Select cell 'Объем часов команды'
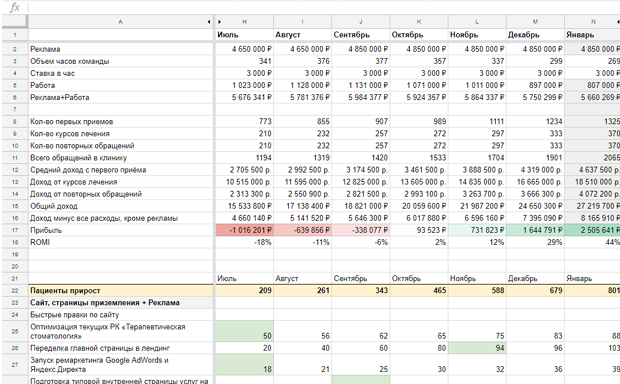The width and height of the screenshot is (620, 384). click(x=121, y=61)
